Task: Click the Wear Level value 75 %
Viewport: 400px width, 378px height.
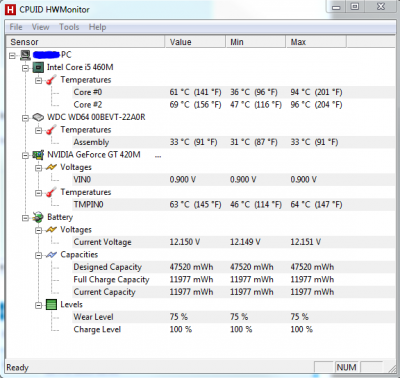Action: pyautogui.click(x=179, y=317)
